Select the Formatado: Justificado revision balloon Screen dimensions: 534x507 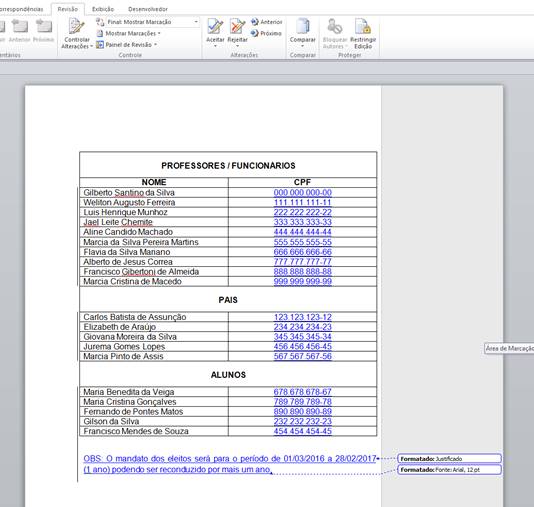(x=449, y=459)
